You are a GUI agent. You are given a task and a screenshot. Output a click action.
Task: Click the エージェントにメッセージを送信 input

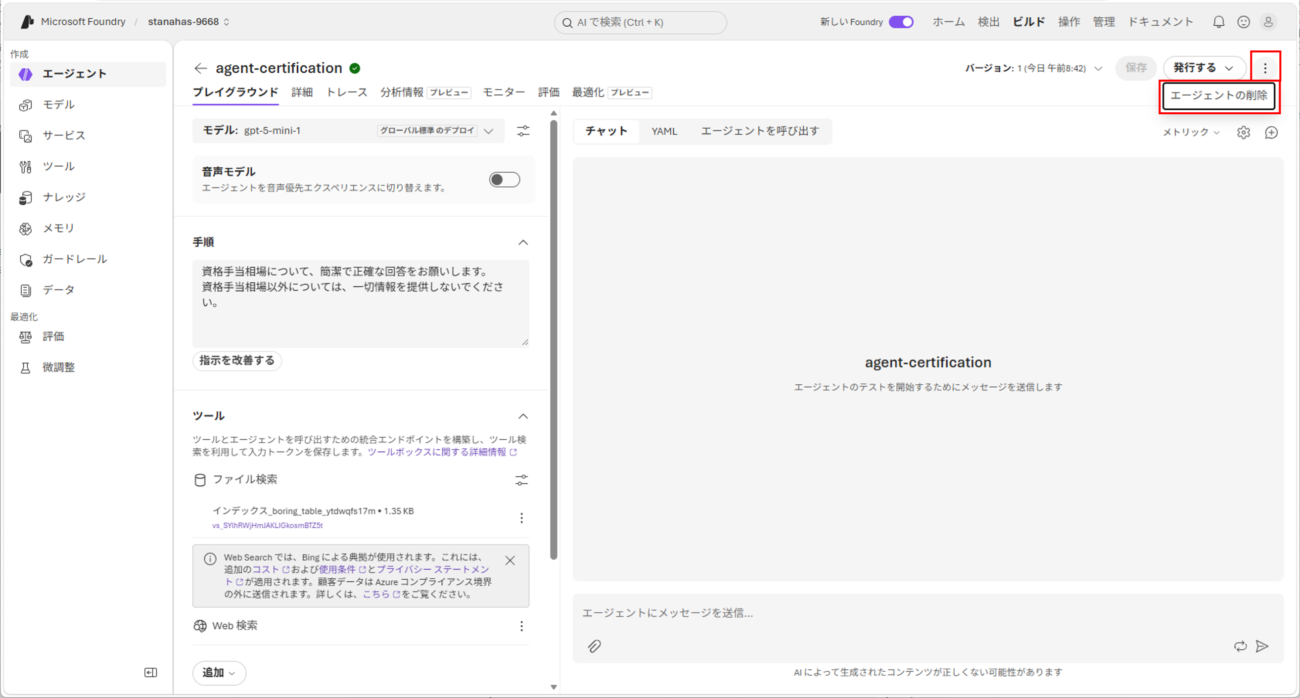(928, 613)
